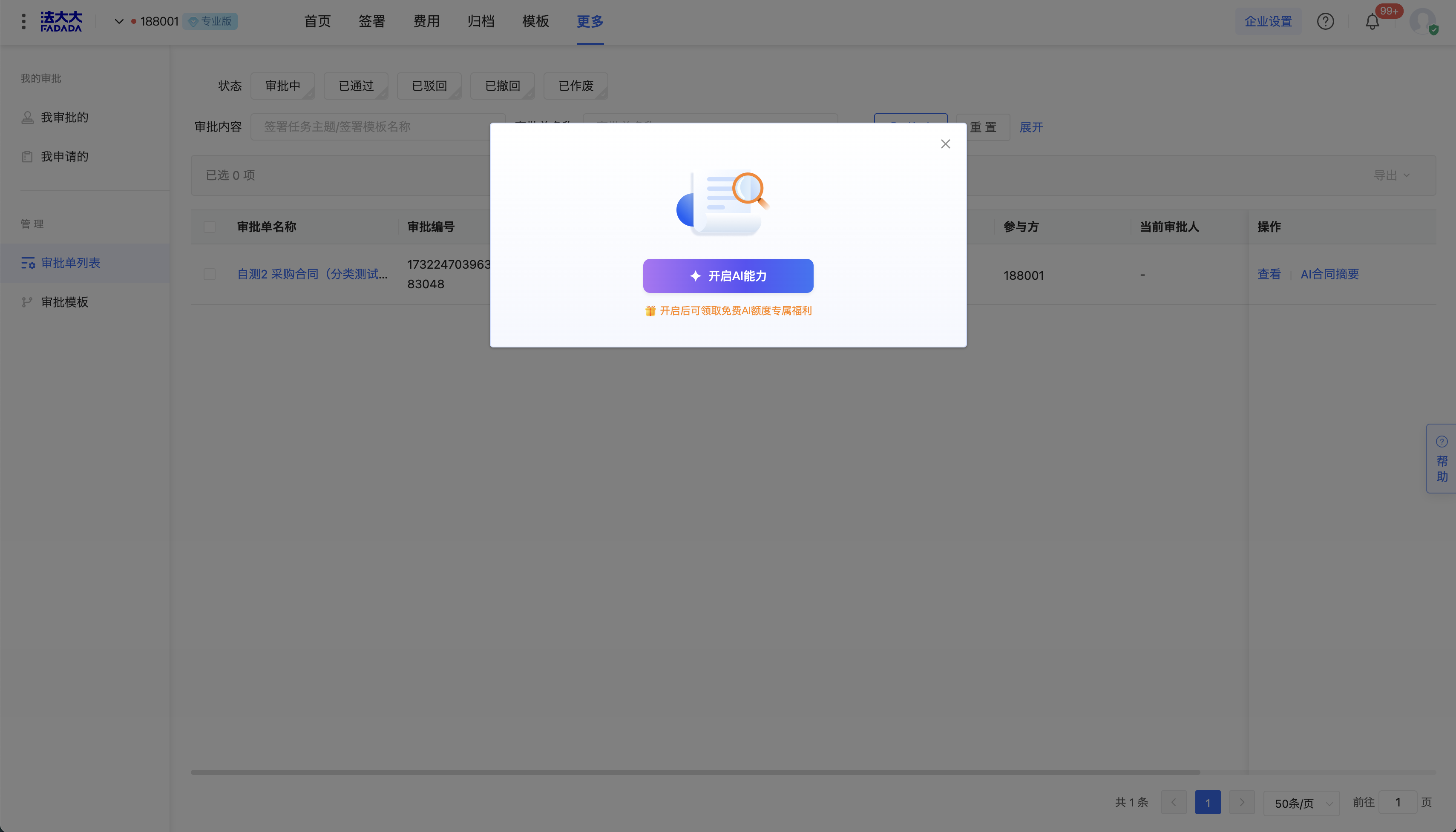Go to 我审批的 in sidebar
Image resolution: width=1456 pixels, height=832 pixels.
65,117
